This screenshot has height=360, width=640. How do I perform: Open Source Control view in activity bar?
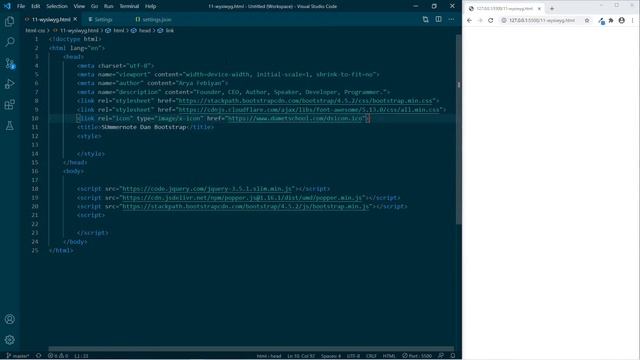[10, 63]
